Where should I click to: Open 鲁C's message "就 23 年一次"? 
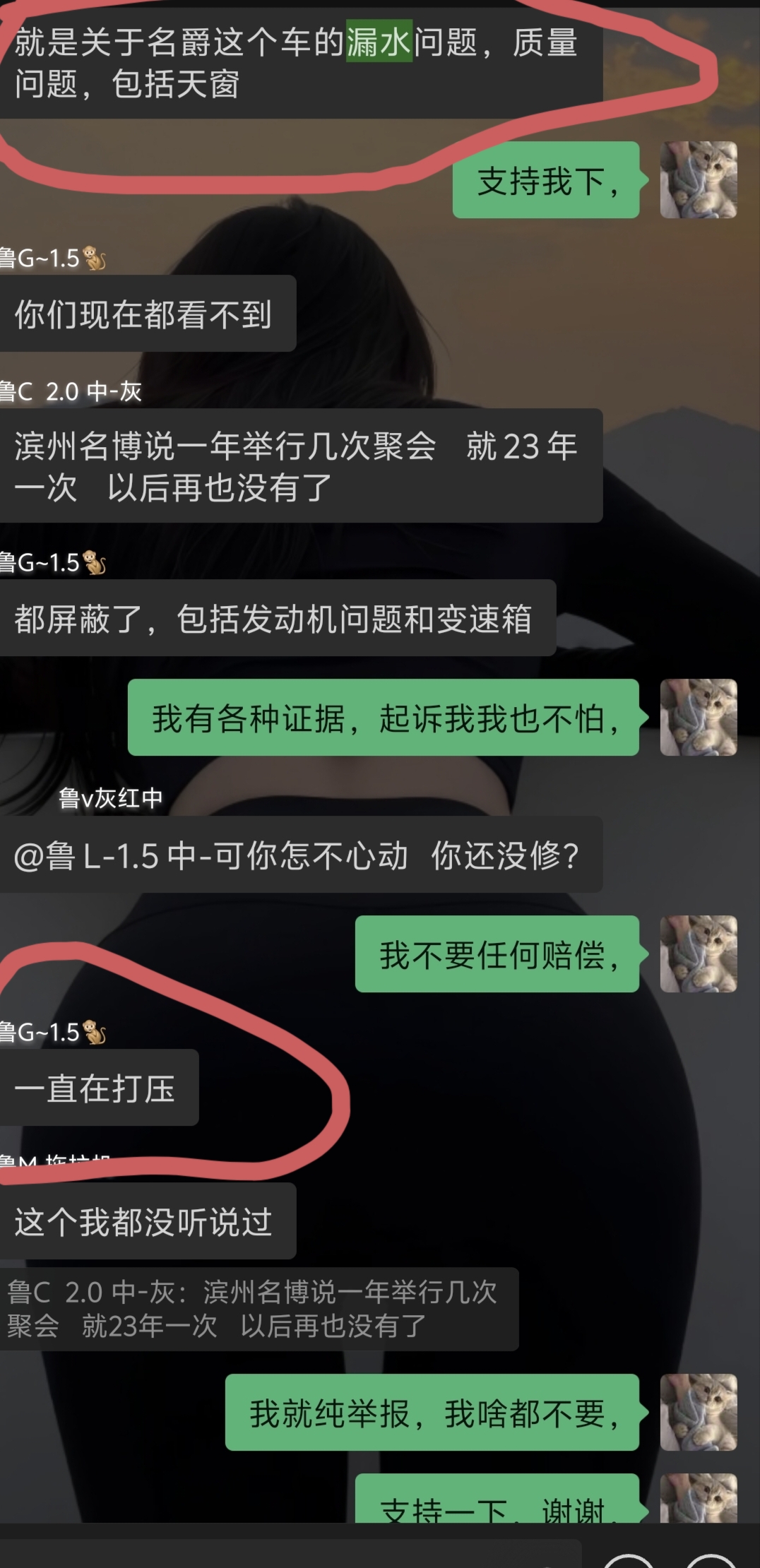pyautogui.click(x=301, y=465)
